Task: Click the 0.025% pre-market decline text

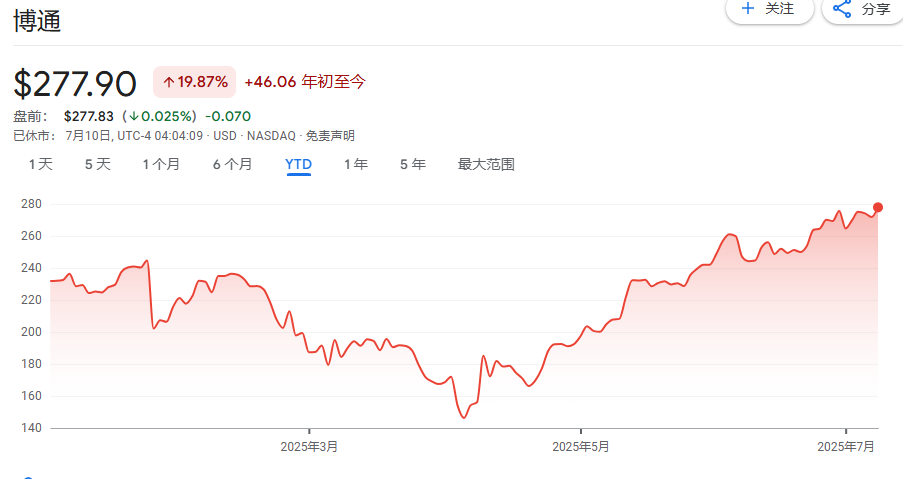Action: click(160, 116)
